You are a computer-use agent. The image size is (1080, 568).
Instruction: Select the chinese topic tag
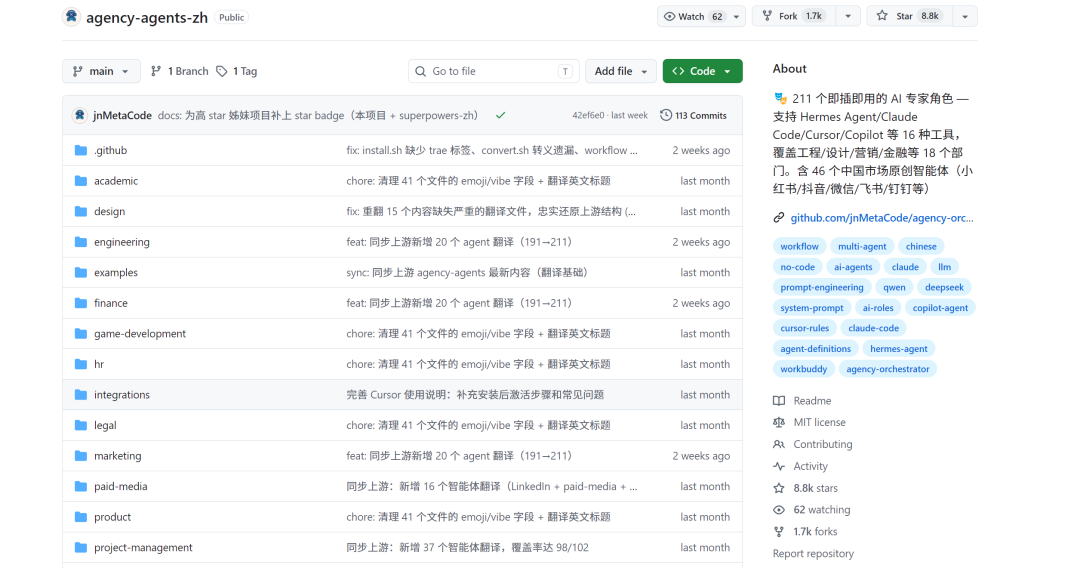point(921,246)
